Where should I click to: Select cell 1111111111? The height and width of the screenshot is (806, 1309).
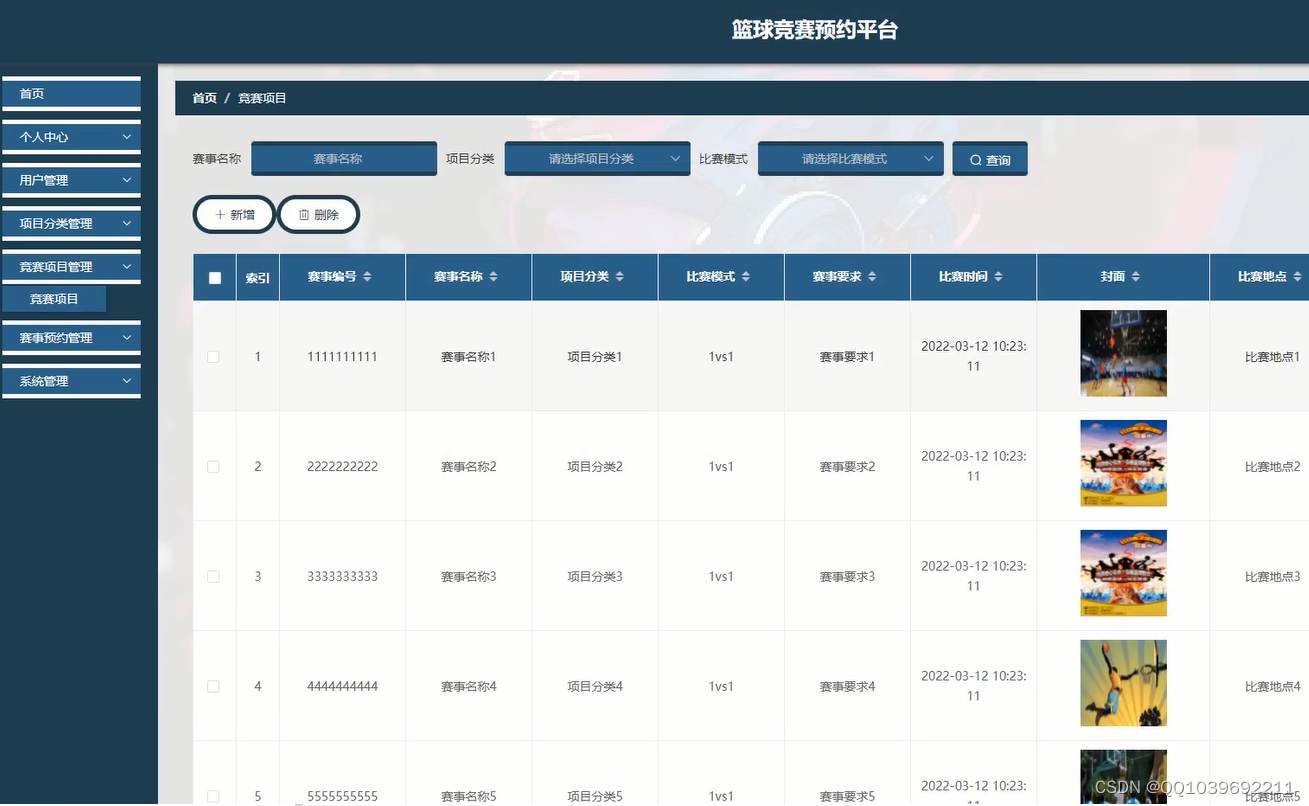pyautogui.click(x=342, y=357)
